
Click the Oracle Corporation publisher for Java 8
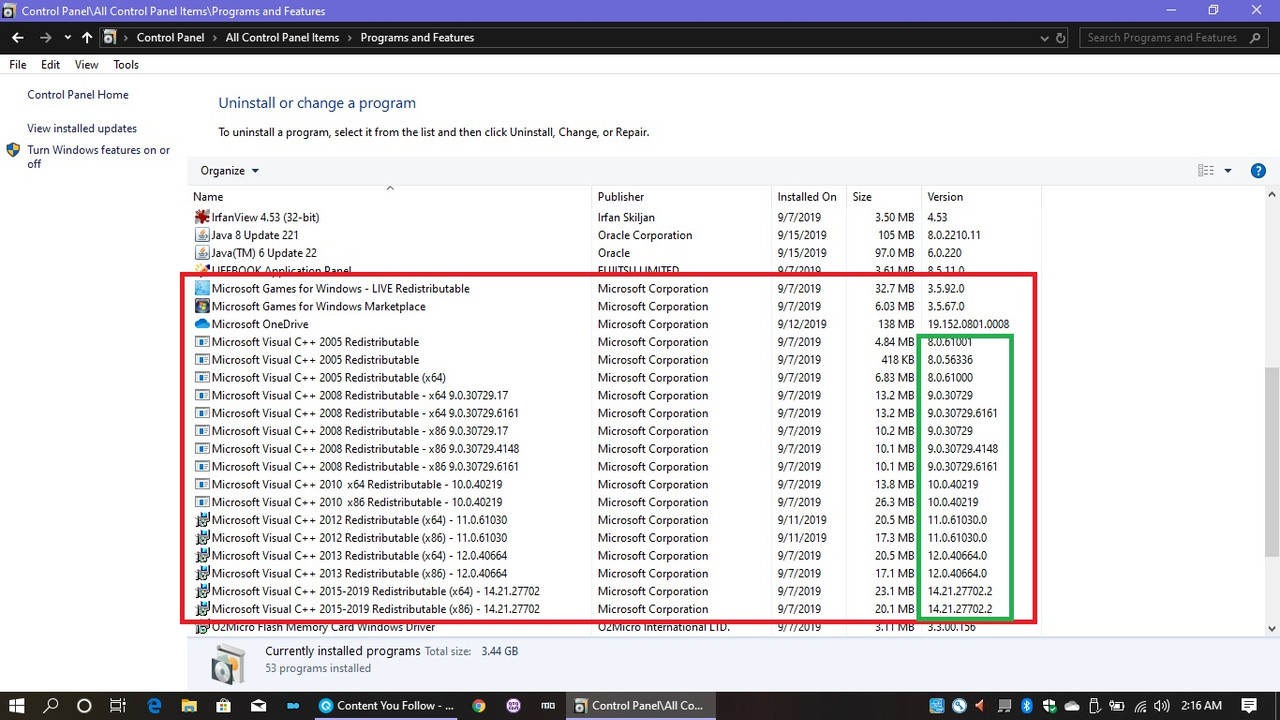[645, 235]
